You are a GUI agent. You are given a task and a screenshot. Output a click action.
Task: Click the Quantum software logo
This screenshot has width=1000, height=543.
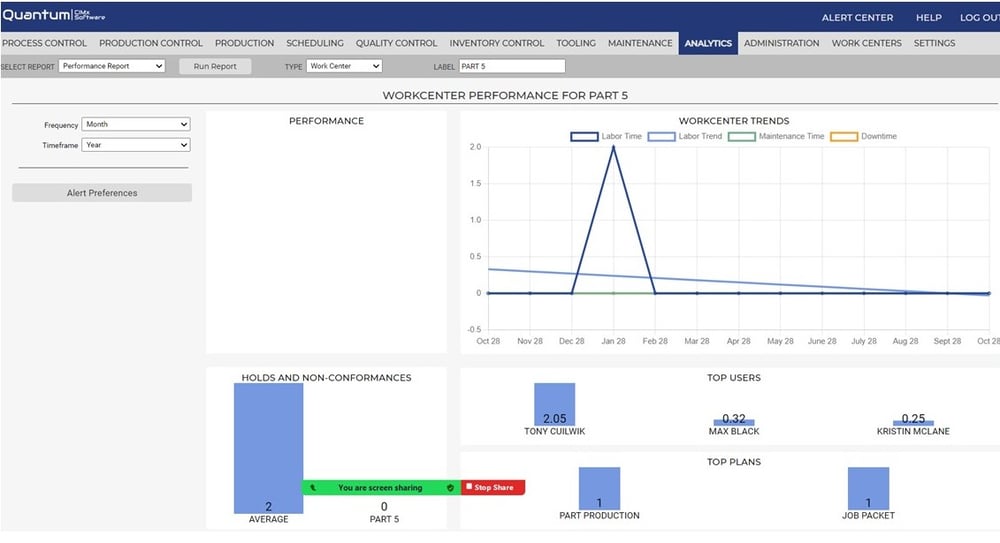coord(54,16)
